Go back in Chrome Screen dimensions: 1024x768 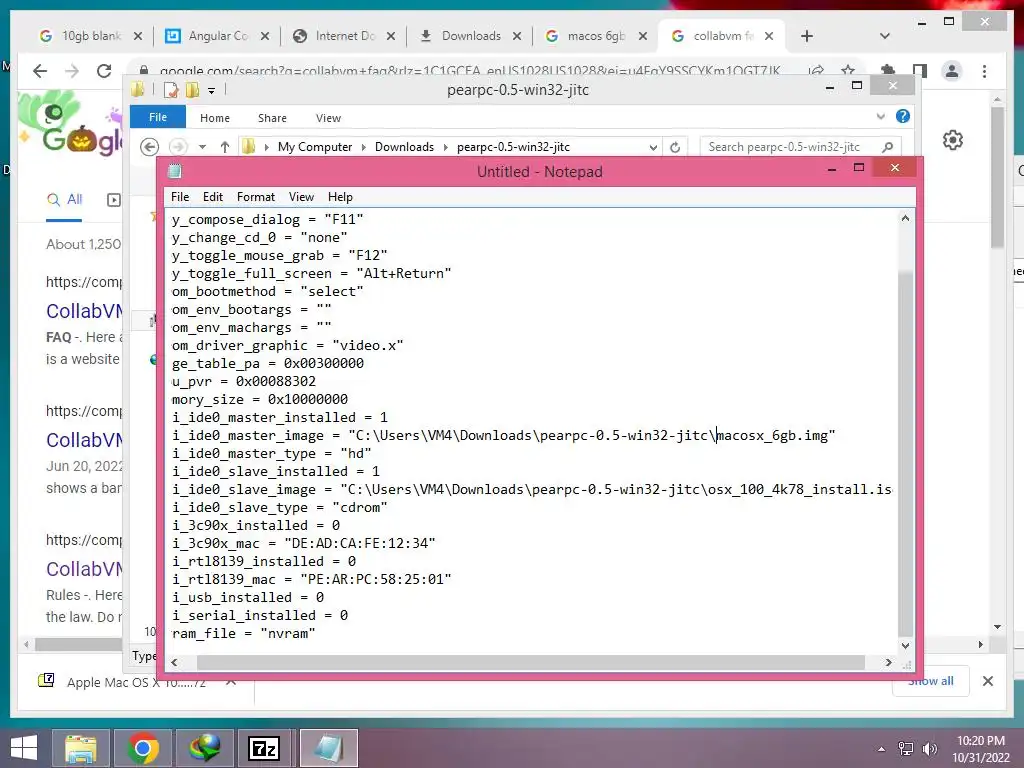click(40, 71)
